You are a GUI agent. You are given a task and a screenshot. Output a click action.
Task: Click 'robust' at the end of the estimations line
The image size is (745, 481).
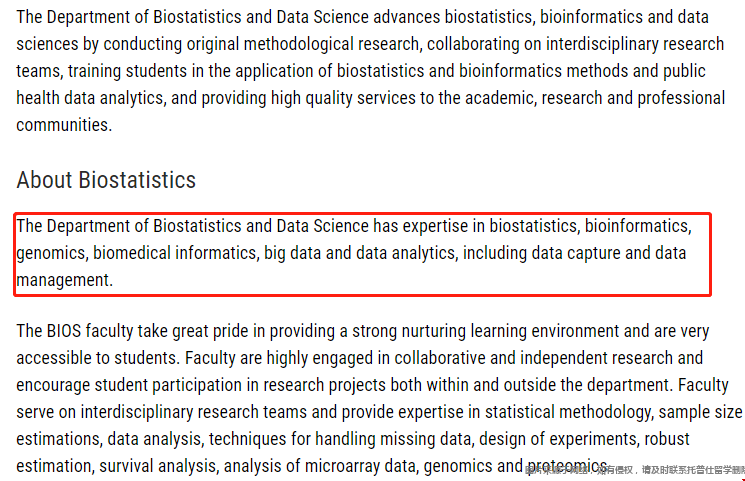pyautogui.click(x=667, y=439)
